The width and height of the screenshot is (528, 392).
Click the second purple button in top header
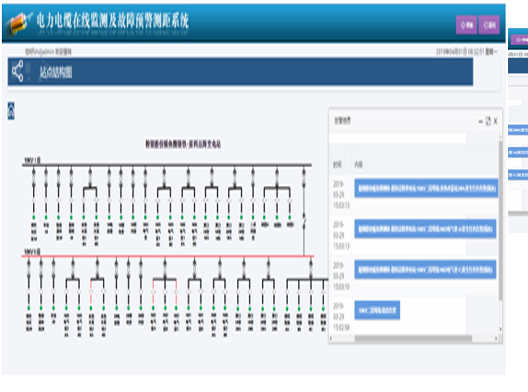tap(489, 25)
